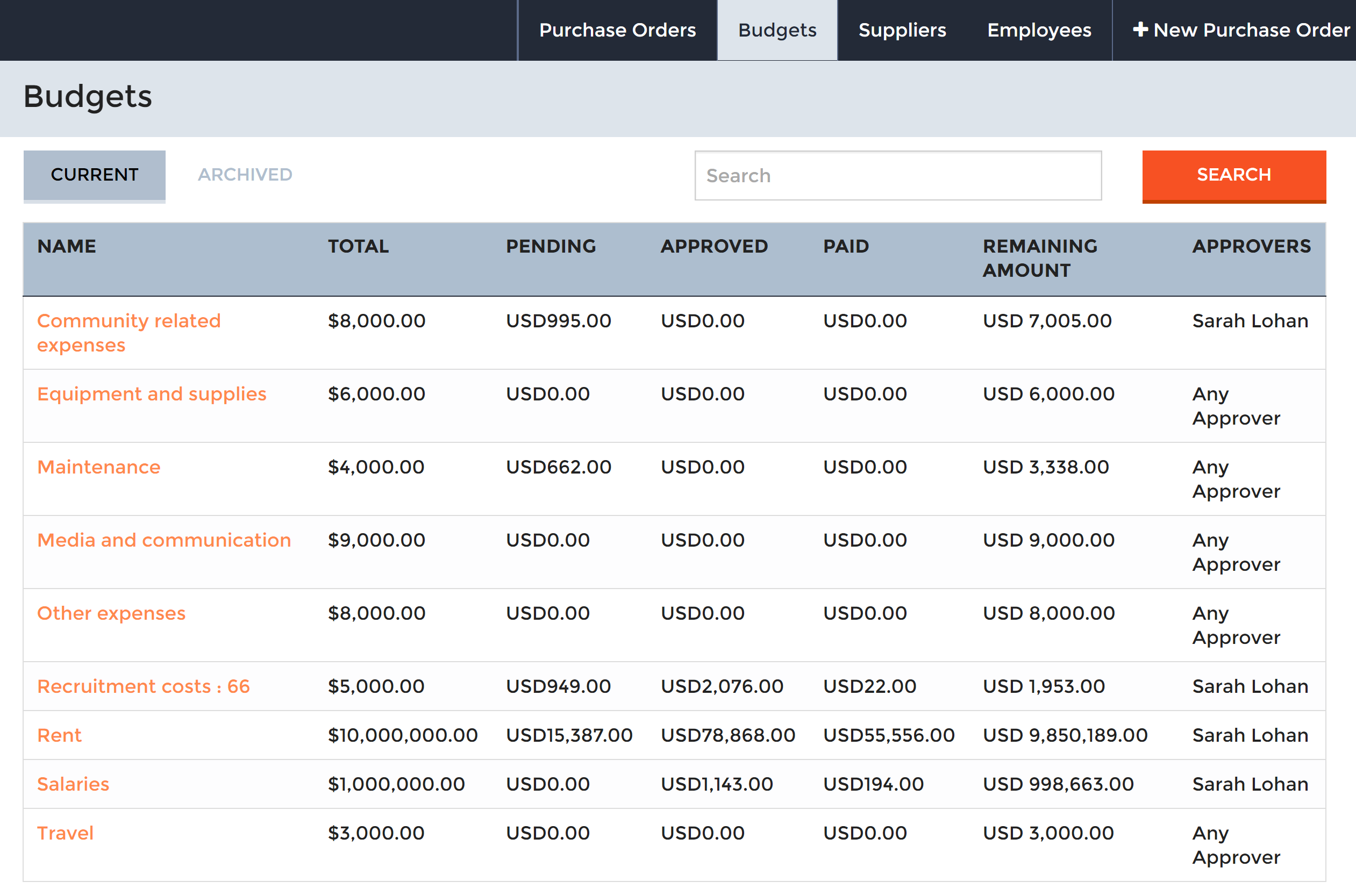Click Sarah Lohan in Community expenses row
1356x896 pixels.
click(1250, 320)
